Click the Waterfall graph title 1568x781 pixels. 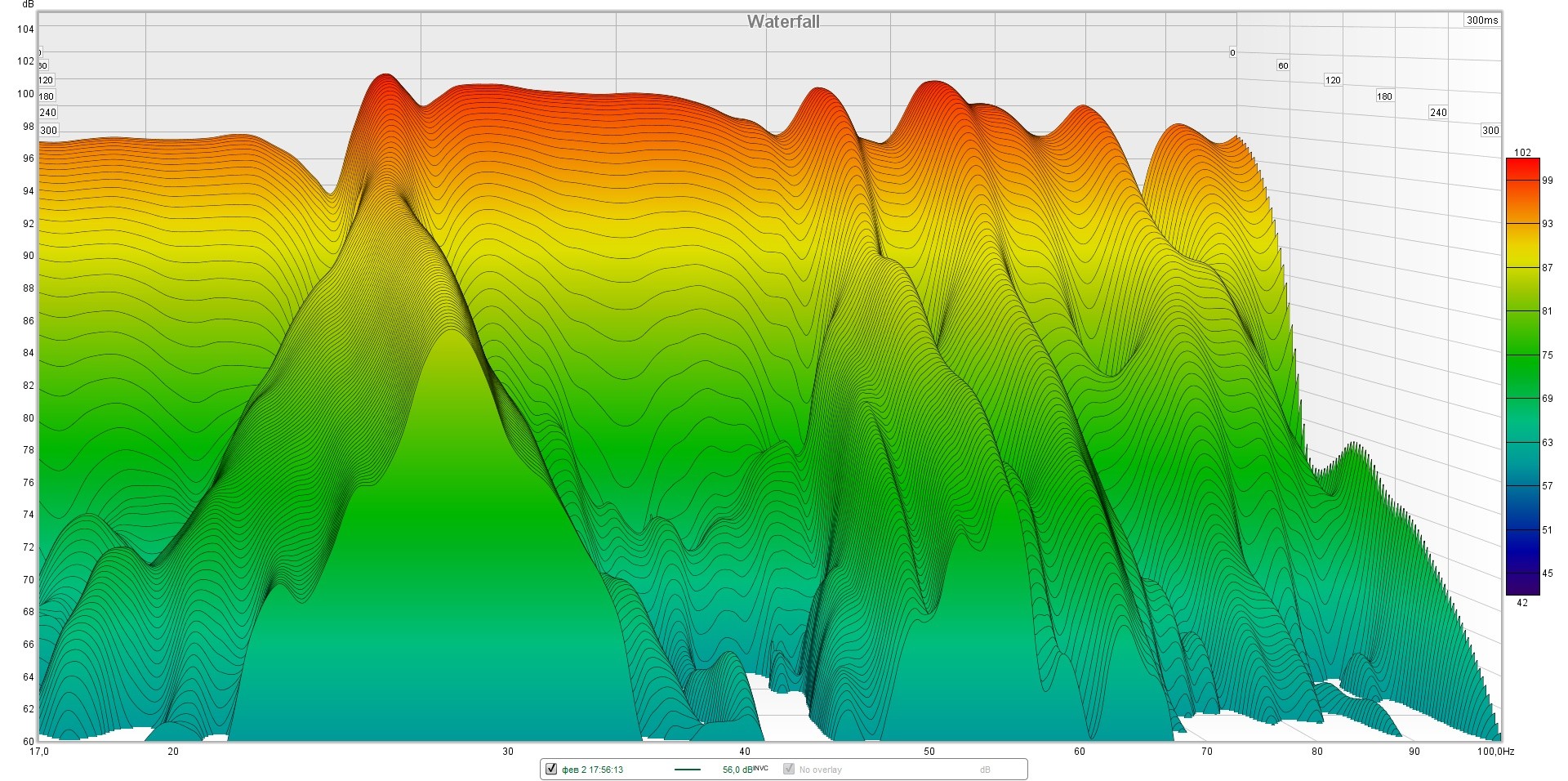[783, 22]
